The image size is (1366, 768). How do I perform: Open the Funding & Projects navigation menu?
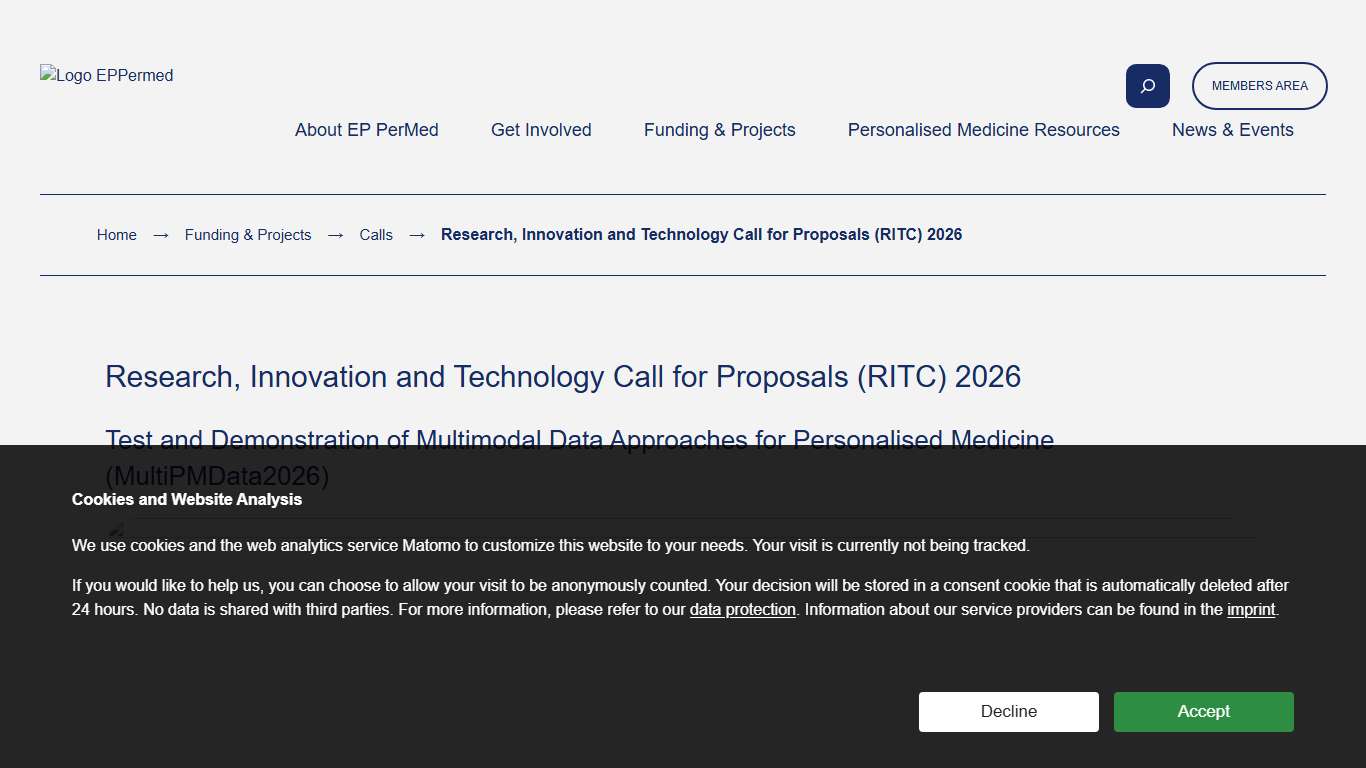719,130
